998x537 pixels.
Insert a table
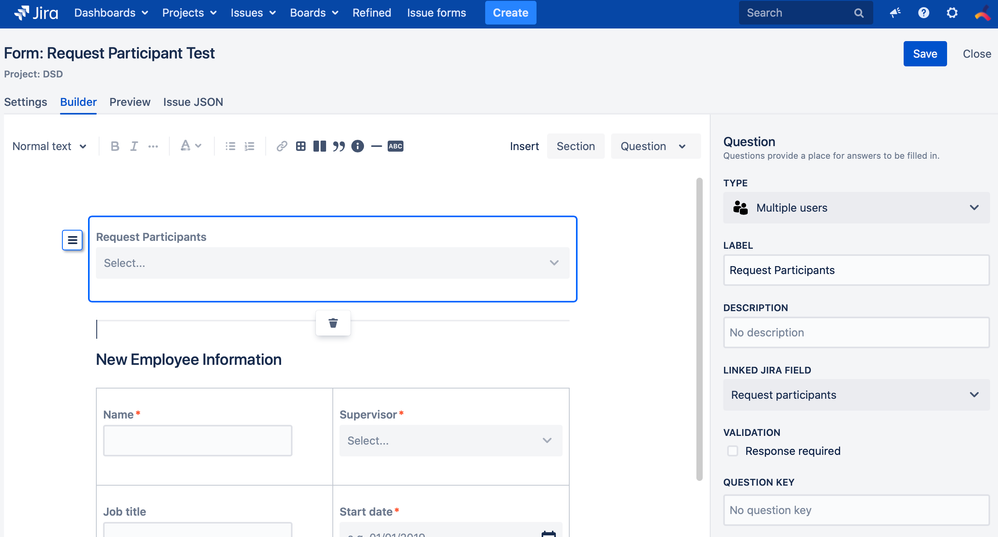point(300,146)
